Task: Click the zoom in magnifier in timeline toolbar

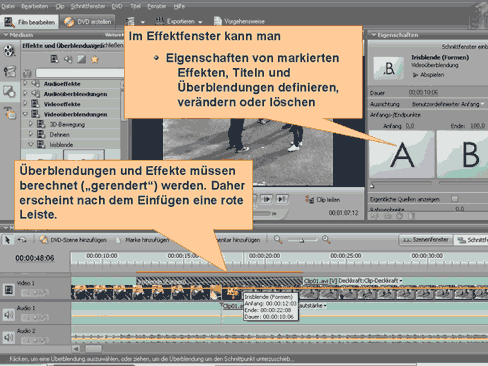Action: coord(326,239)
